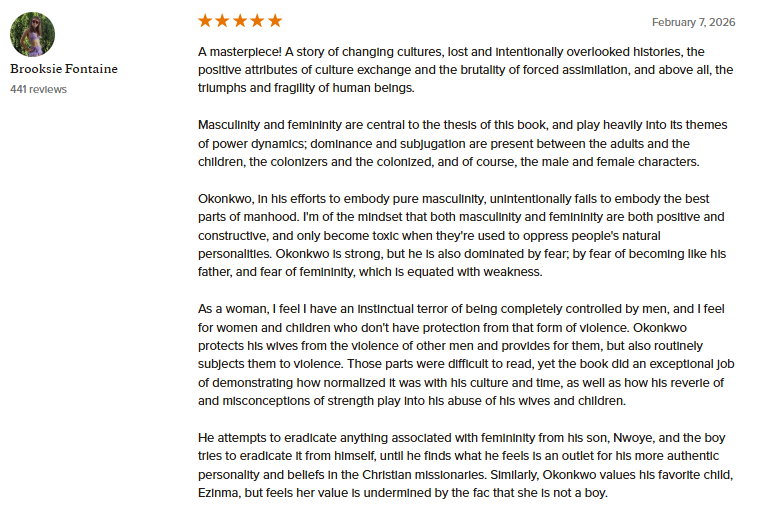Click the fifth, last star of the rating

[275, 21]
